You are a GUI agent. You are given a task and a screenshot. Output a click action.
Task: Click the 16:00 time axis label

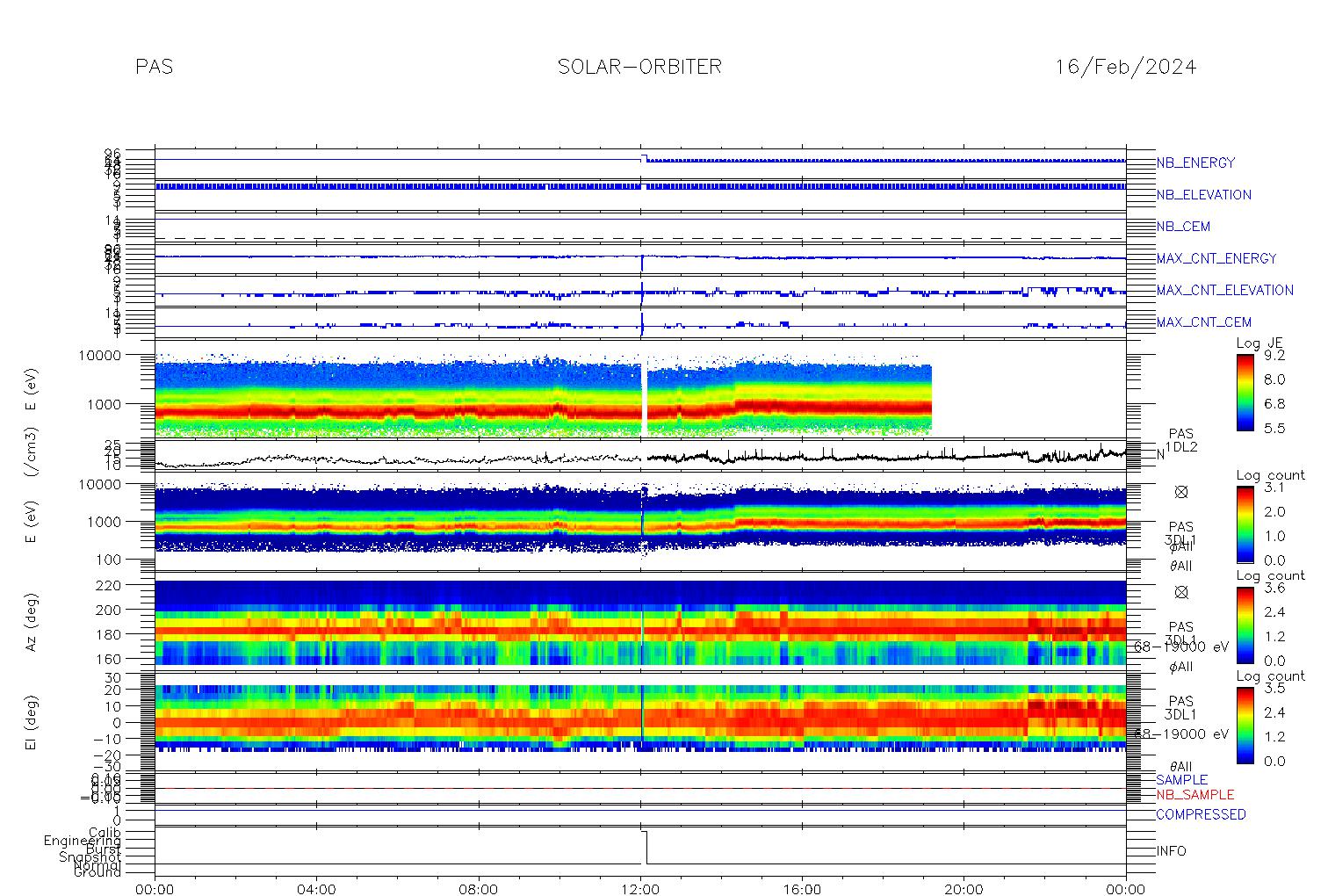click(802, 889)
